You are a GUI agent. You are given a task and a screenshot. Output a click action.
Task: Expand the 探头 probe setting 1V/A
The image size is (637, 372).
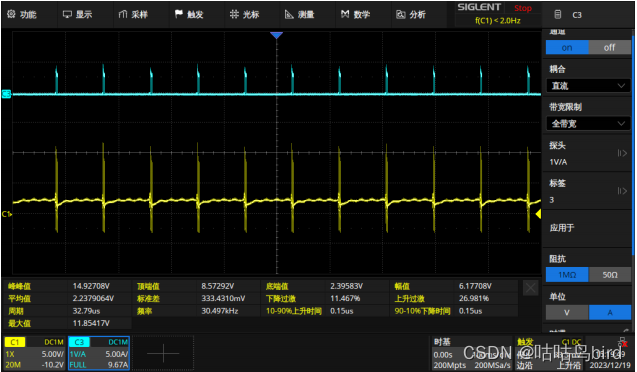click(x=587, y=154)
